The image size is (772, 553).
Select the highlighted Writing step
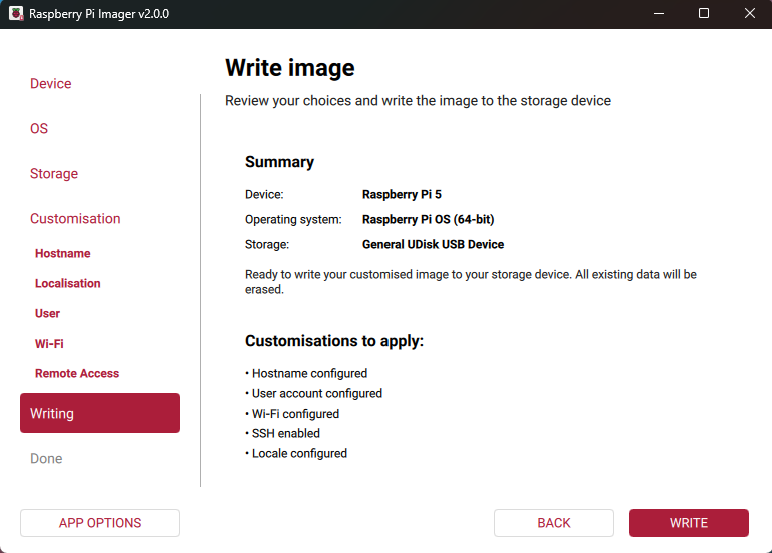[x=100, y=413]
